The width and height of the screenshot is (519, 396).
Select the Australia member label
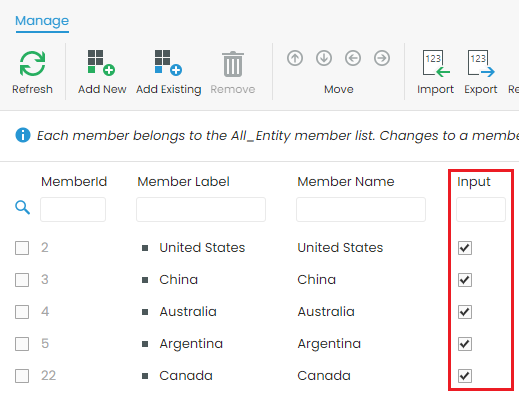[188, 312]
